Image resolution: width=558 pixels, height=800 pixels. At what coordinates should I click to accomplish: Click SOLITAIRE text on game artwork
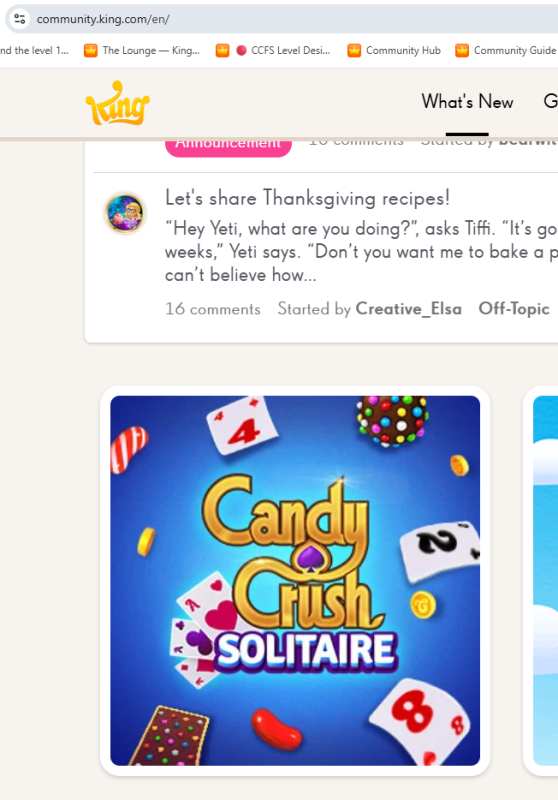(x=307, y=652)
